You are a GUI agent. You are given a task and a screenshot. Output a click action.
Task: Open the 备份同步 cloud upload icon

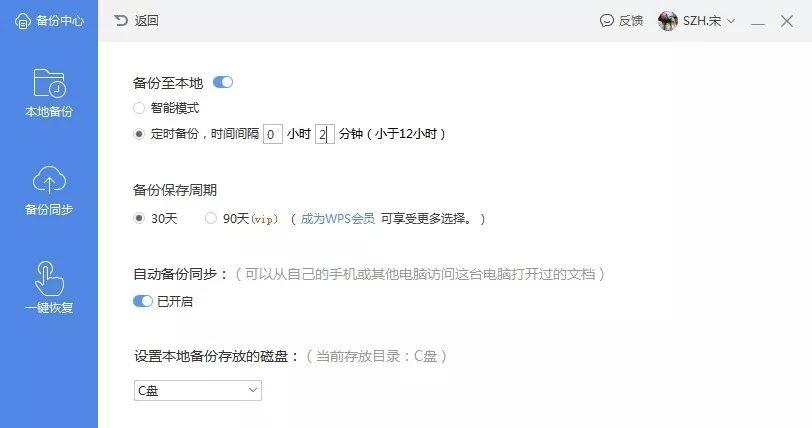point(49,179)
